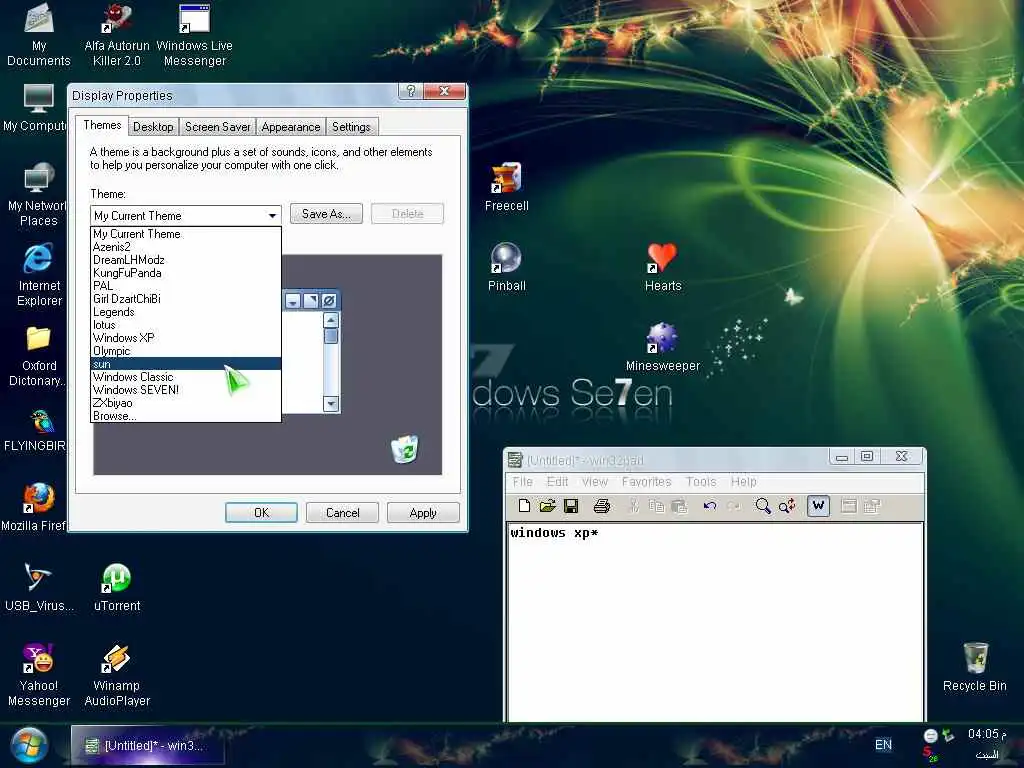Screen dimensions: 1024x768
Task: Click Cancel in Display Properties
Action: [342, 513]
